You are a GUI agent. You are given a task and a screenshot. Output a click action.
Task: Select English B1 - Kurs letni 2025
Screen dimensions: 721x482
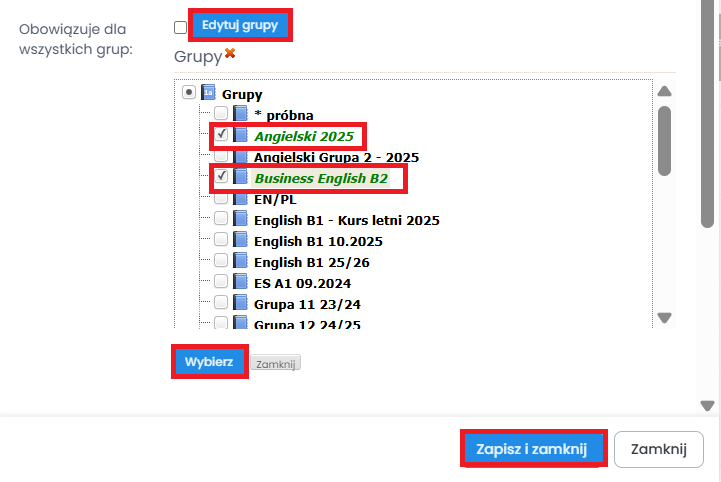[346, 220]
